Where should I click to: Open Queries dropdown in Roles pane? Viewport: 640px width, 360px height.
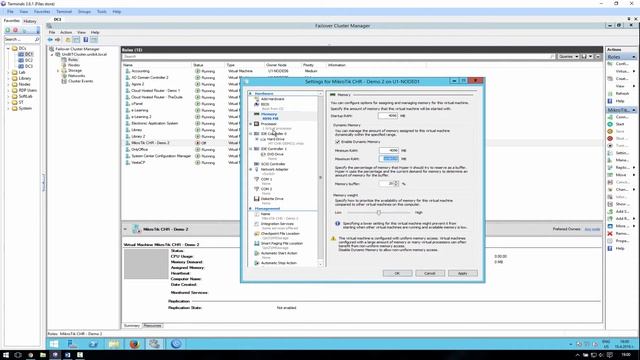click(568, 56)
